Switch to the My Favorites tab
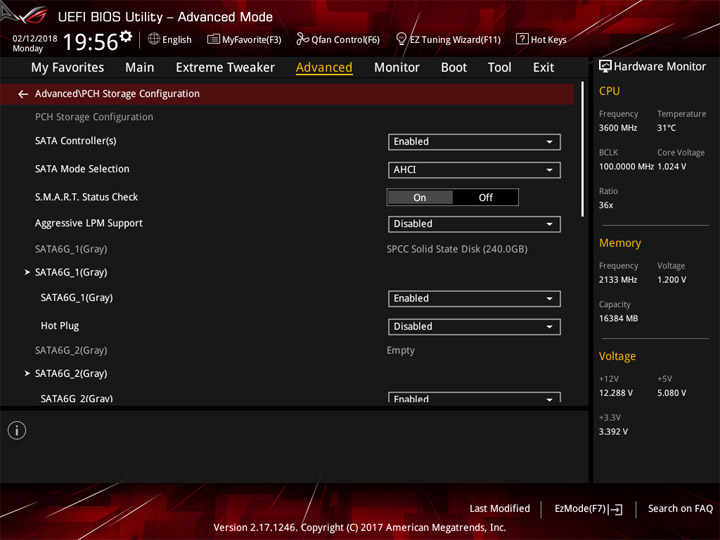 coord(68,68)
